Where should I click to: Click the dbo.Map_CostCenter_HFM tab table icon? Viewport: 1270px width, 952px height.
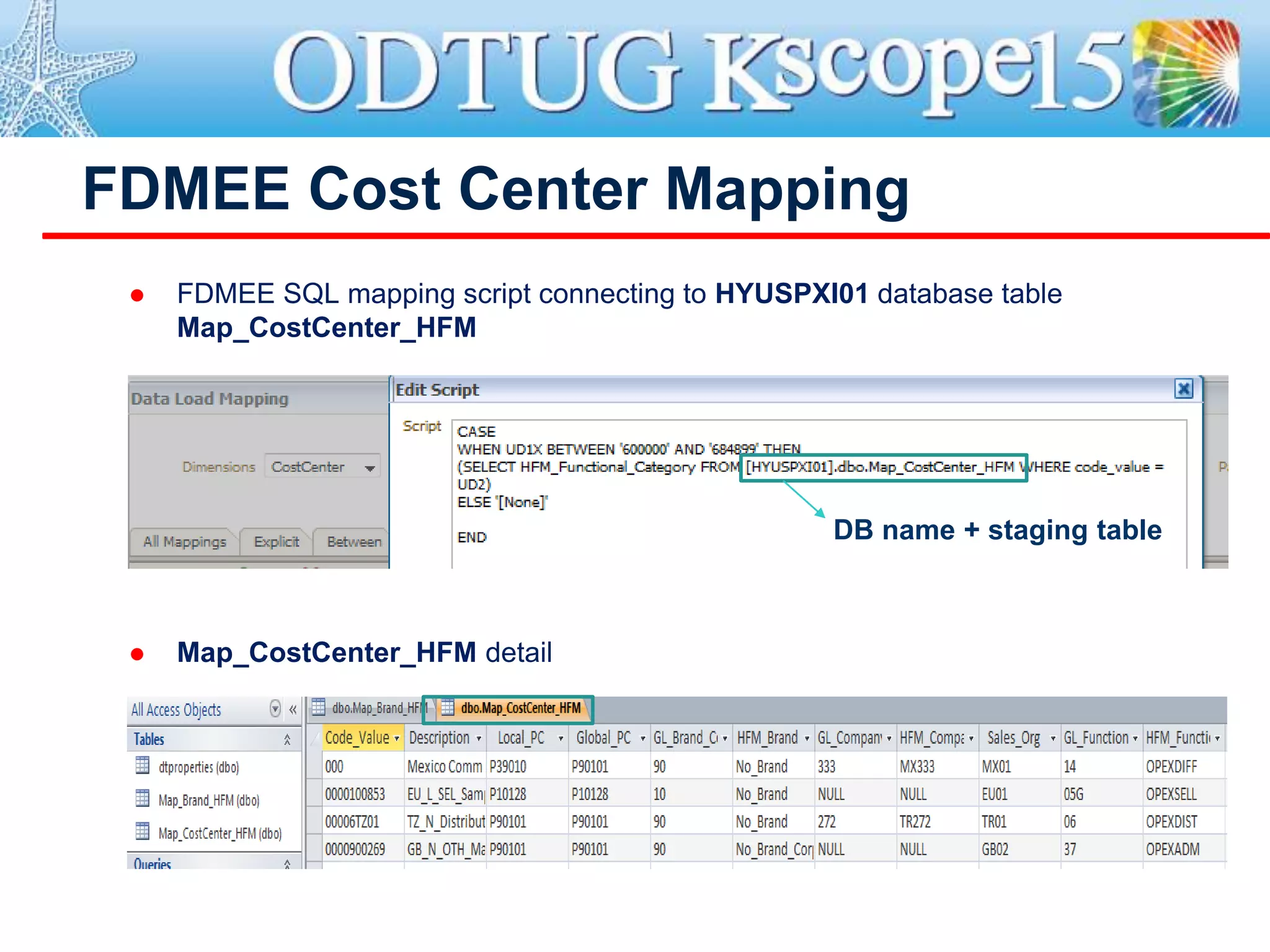[x=447, y=707]
